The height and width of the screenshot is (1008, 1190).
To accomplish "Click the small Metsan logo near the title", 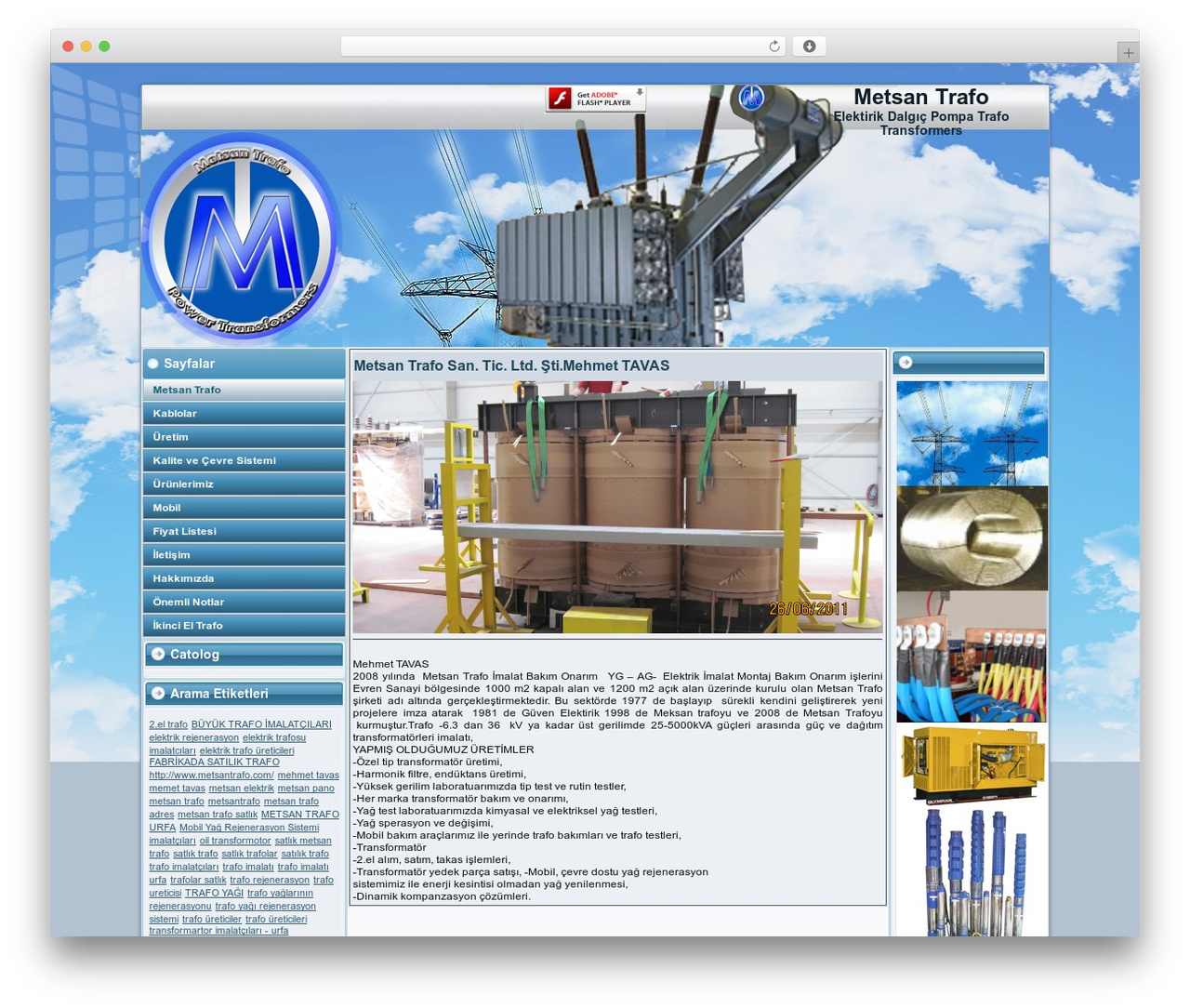I will [x=751, y=98].
